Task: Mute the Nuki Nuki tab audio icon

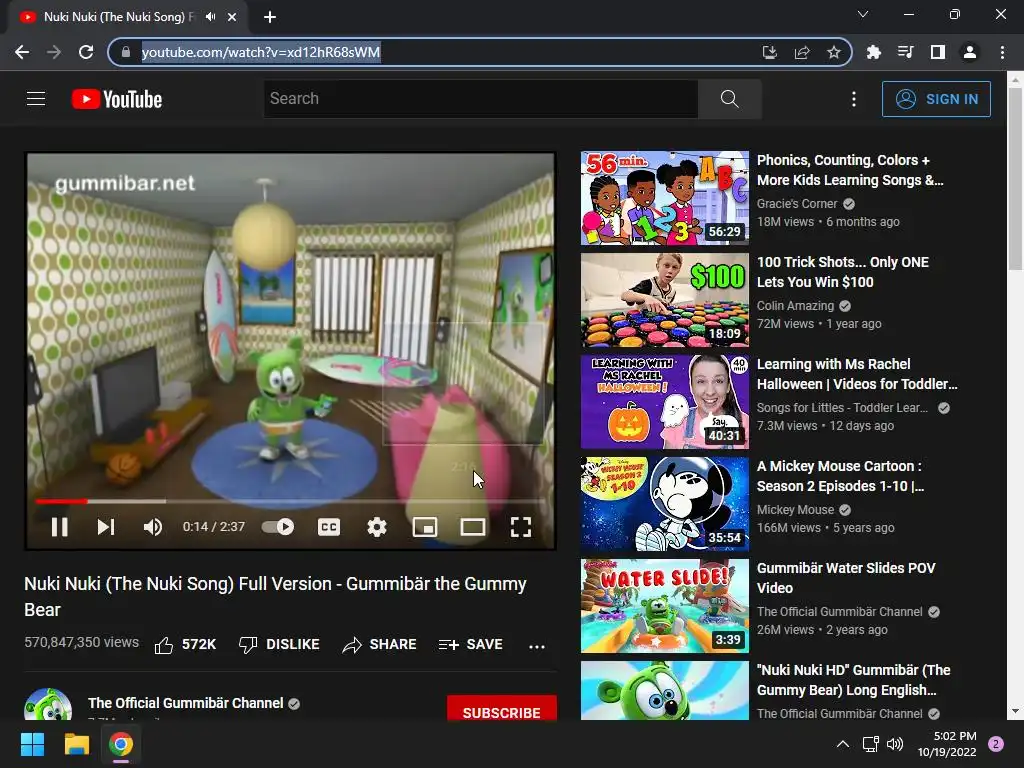Action: pyautogui.click(x=210, y=17)
